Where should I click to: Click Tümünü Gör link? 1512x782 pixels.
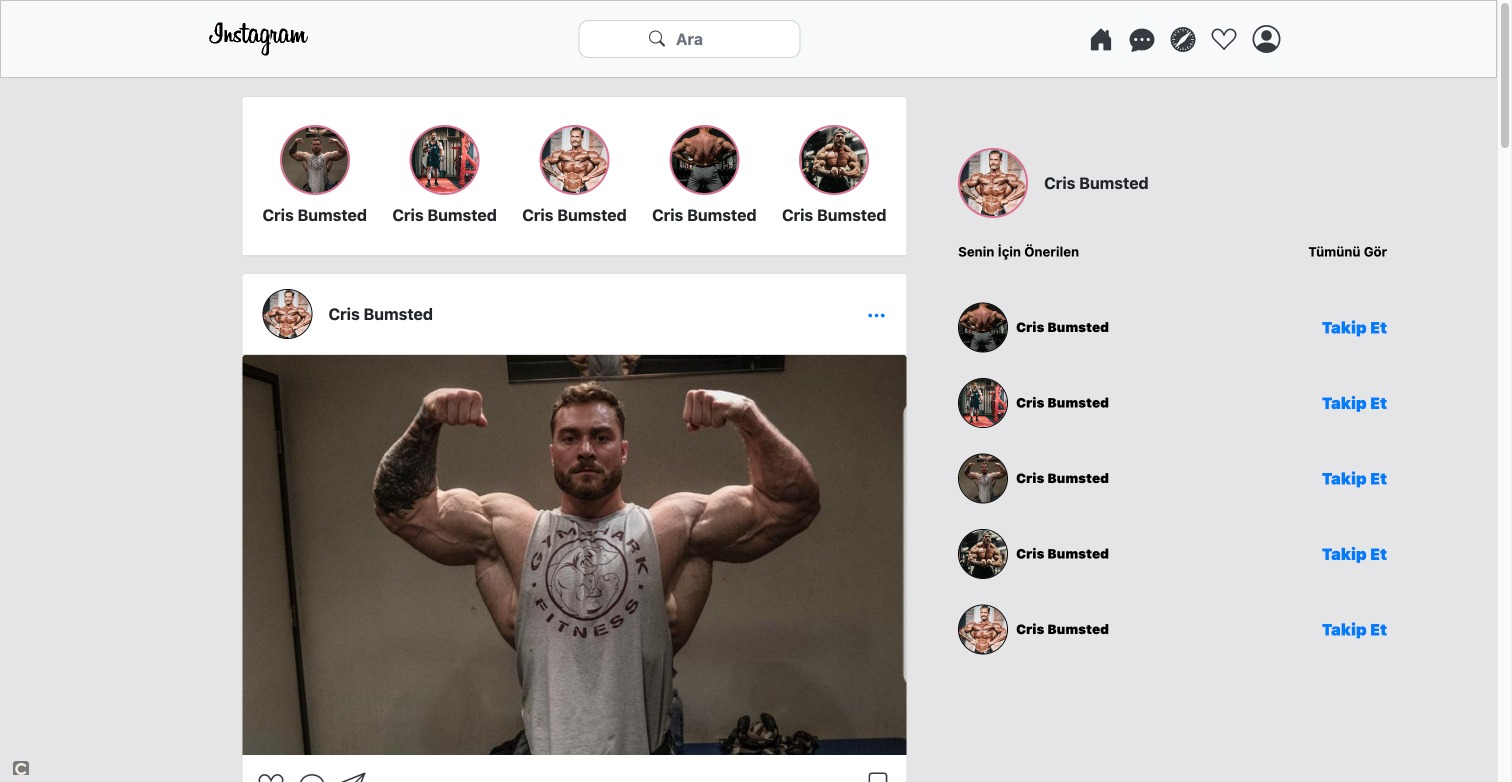point(1347,252)
